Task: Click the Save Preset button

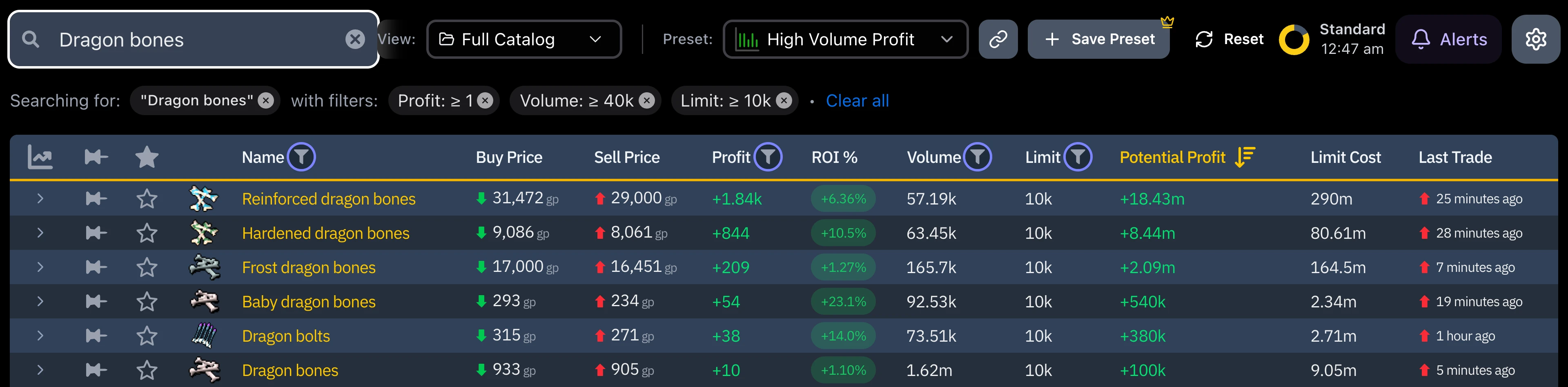Action: (1099, 40)
